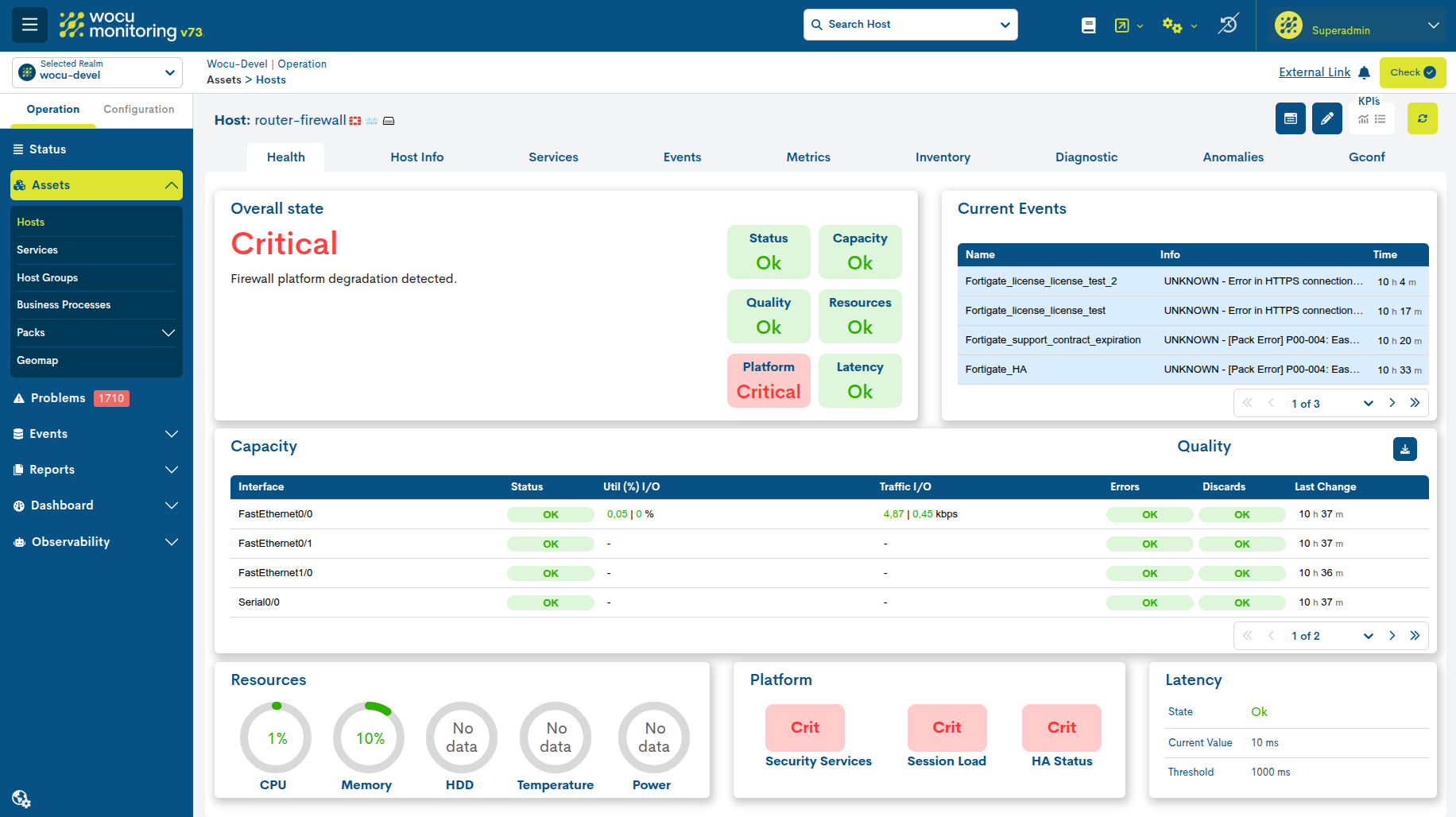
Task: Expand the Superadmin user menu chevron
Action: coord(1434,25)
